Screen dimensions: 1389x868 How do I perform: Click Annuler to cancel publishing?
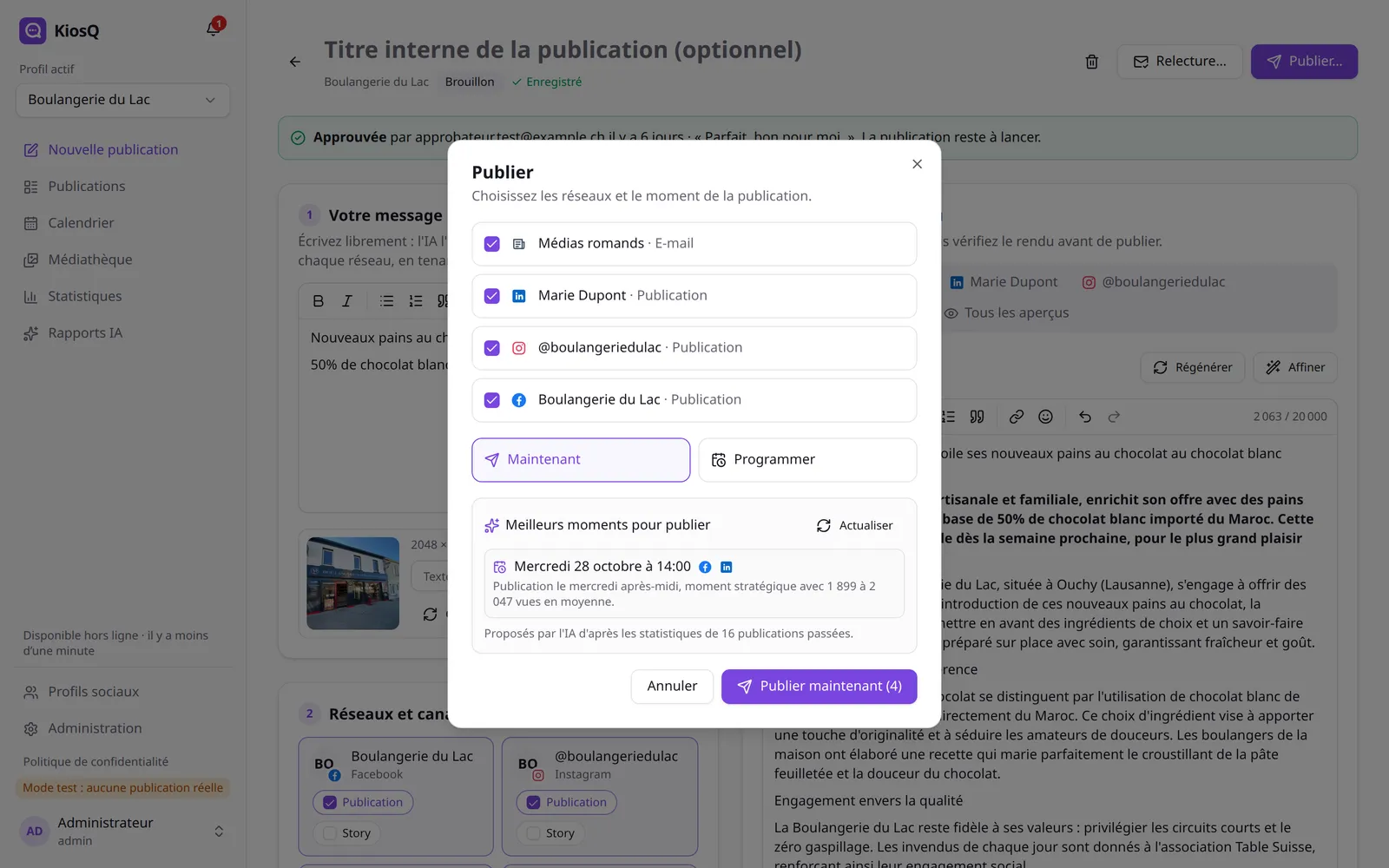(x=672, y=687)
